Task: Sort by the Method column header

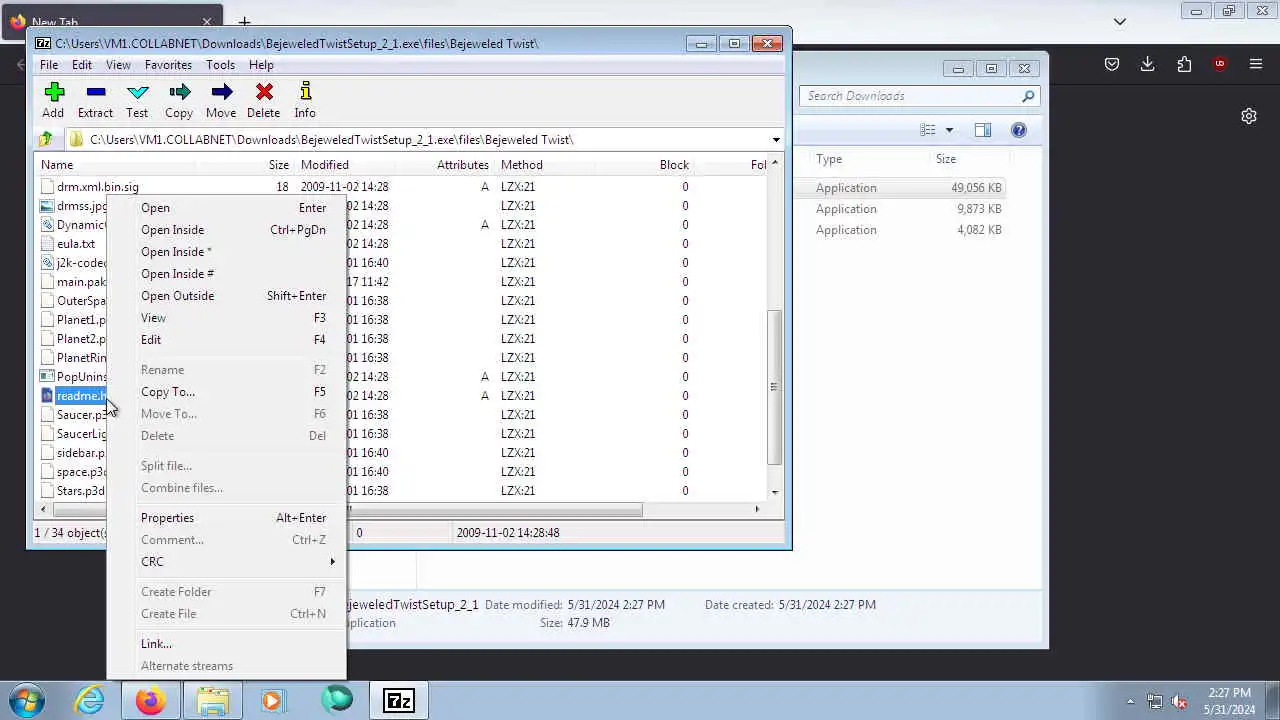Action: click(522, 165)
